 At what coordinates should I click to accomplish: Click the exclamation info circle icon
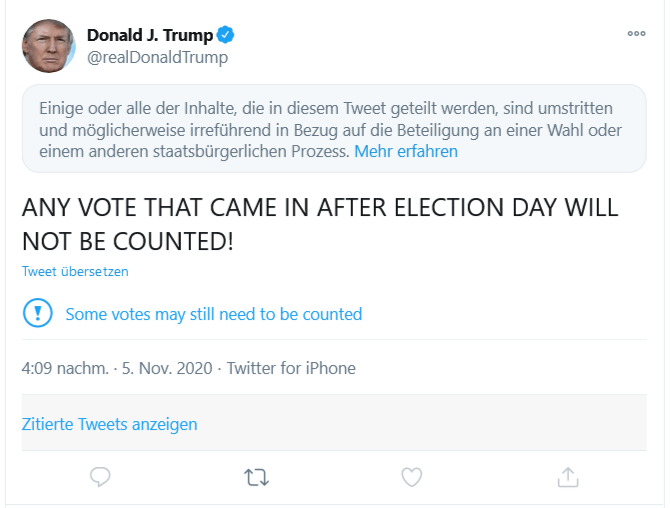point(37,313)
